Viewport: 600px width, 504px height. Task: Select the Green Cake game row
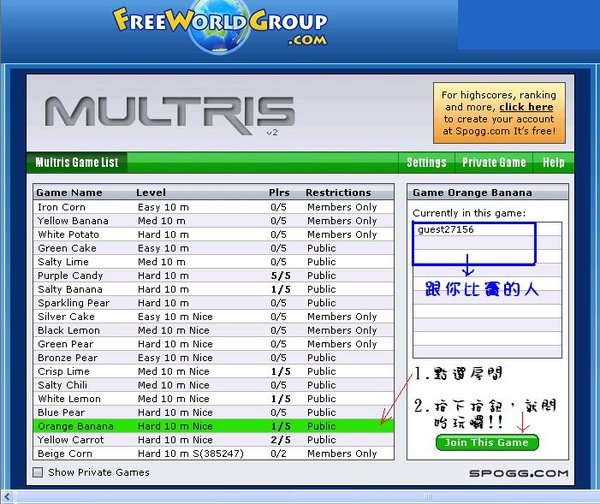click(214, 248)
